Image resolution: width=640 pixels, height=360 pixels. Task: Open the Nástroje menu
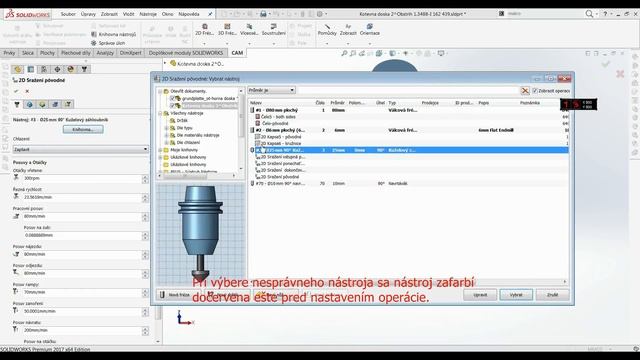pyautogui.click(x=148, y=14)
